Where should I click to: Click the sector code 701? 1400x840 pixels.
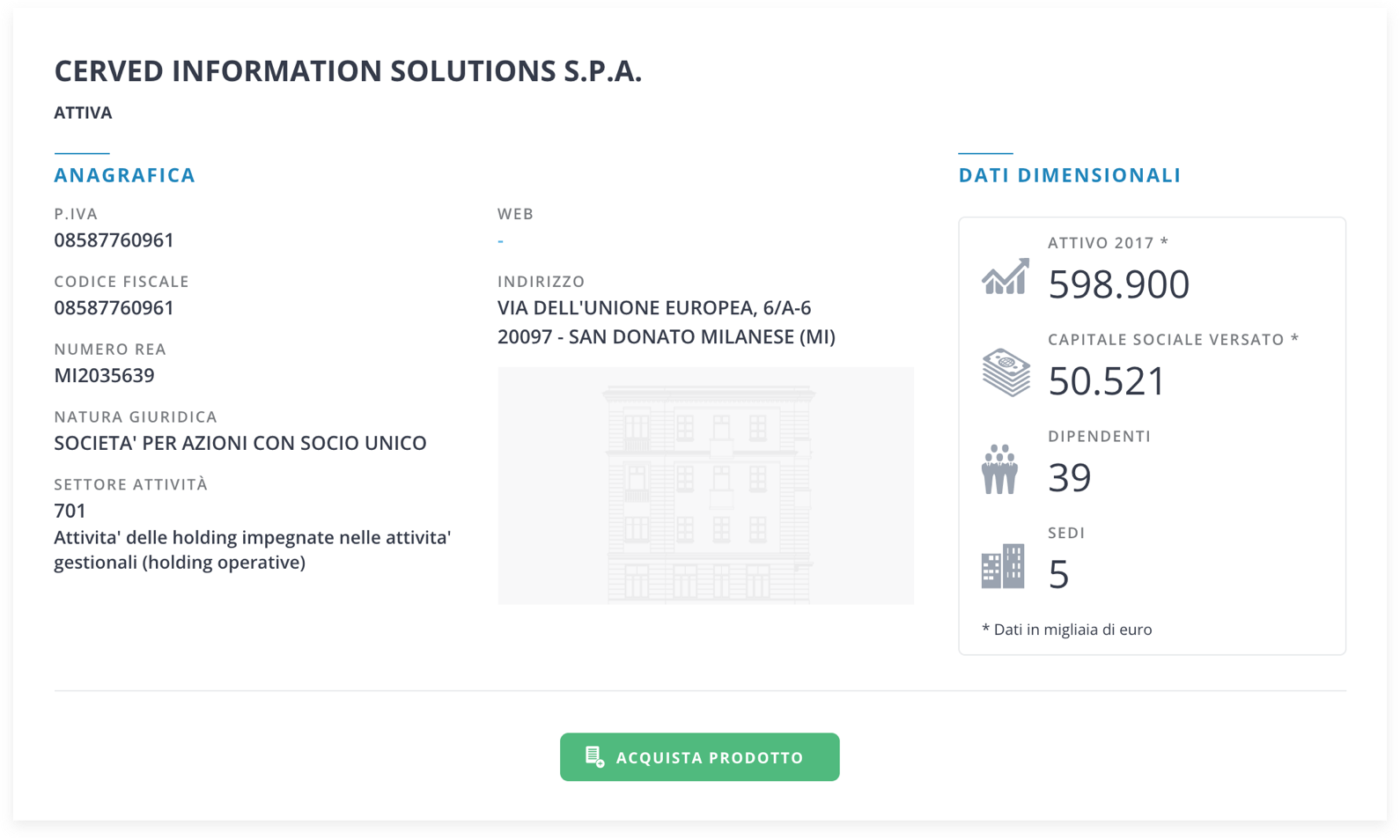(70, 511)
